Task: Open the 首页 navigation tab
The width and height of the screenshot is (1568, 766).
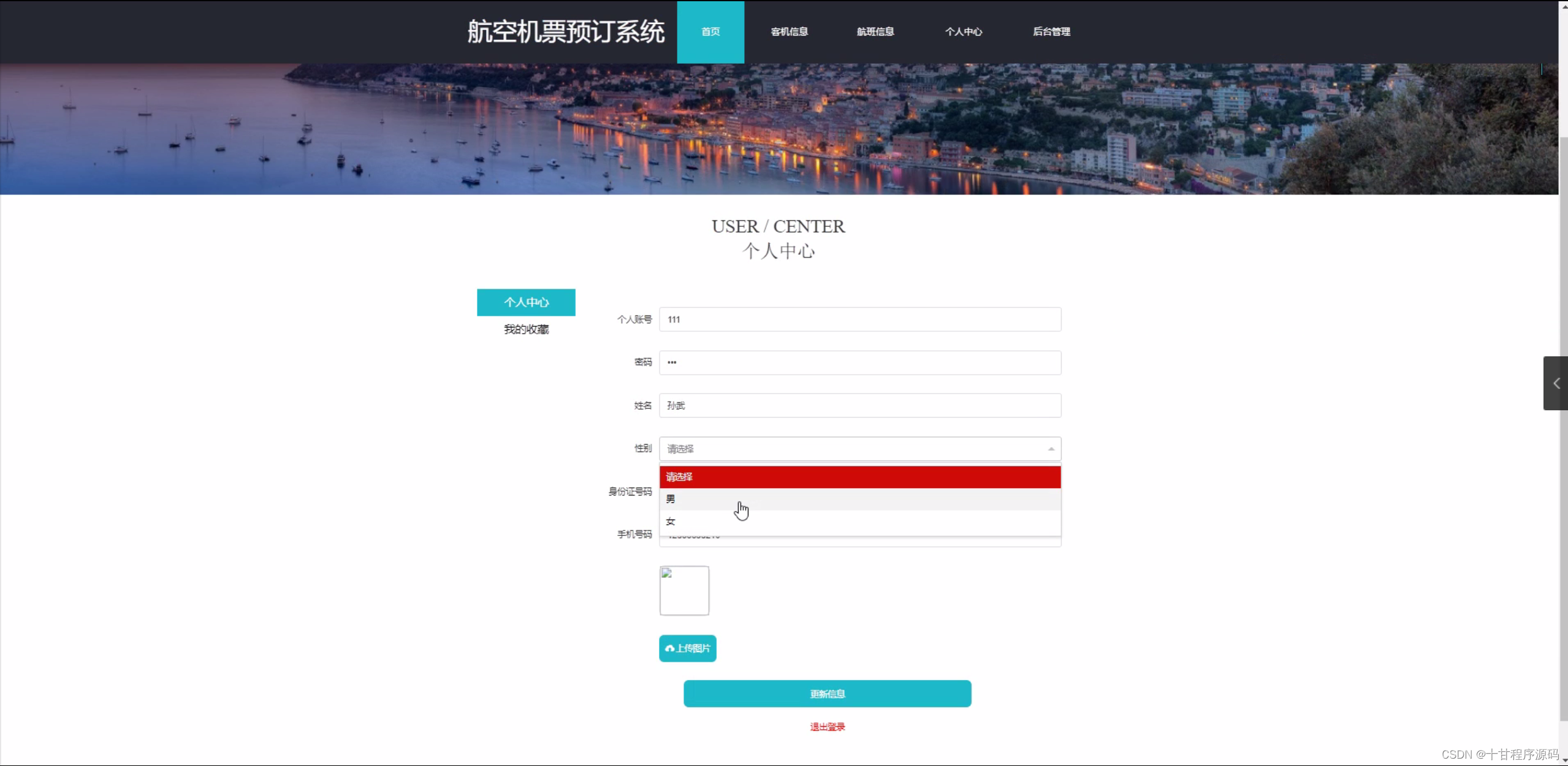Action: coord(710,32)
